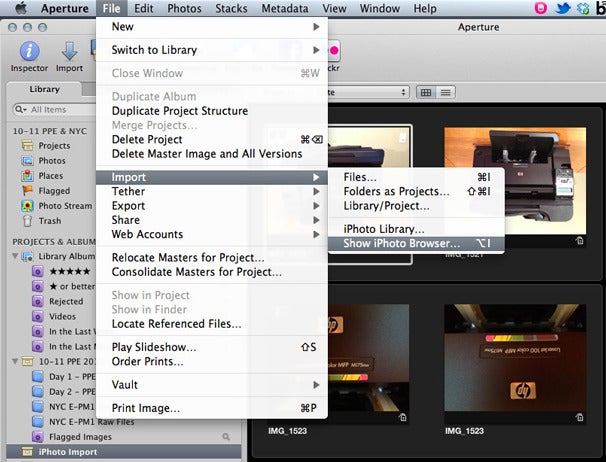Choose Relocate Masters for Project
Image resolution: width=606 pixels, height=462 pixels.
(x=212, y=257)
